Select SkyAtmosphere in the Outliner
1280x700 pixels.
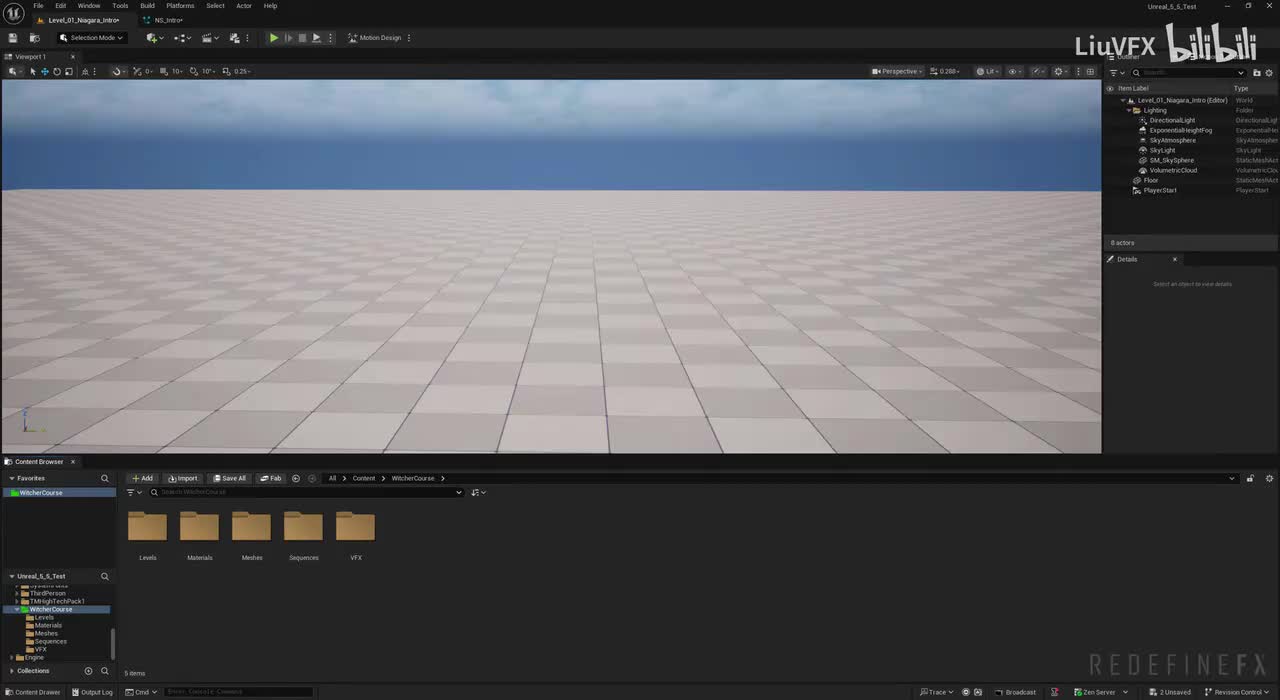point(1172,140)
